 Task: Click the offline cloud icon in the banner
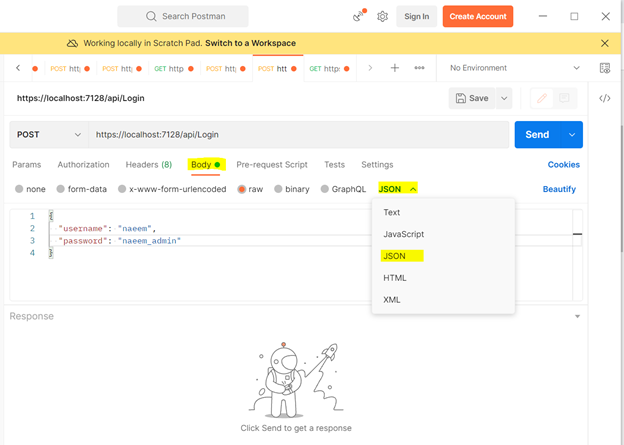(72, 43)
